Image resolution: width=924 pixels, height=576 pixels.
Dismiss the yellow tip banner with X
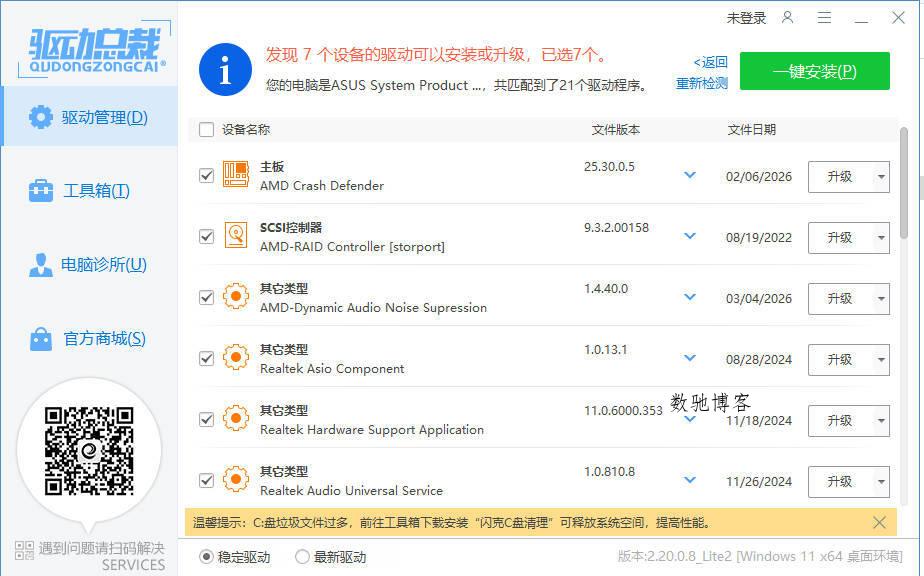point(879,522)
